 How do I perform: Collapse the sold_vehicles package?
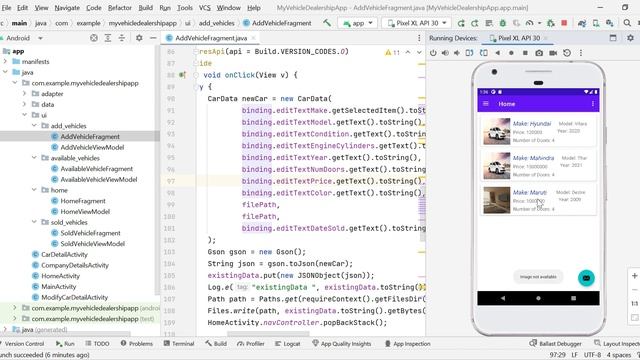(x=34, y=222)
